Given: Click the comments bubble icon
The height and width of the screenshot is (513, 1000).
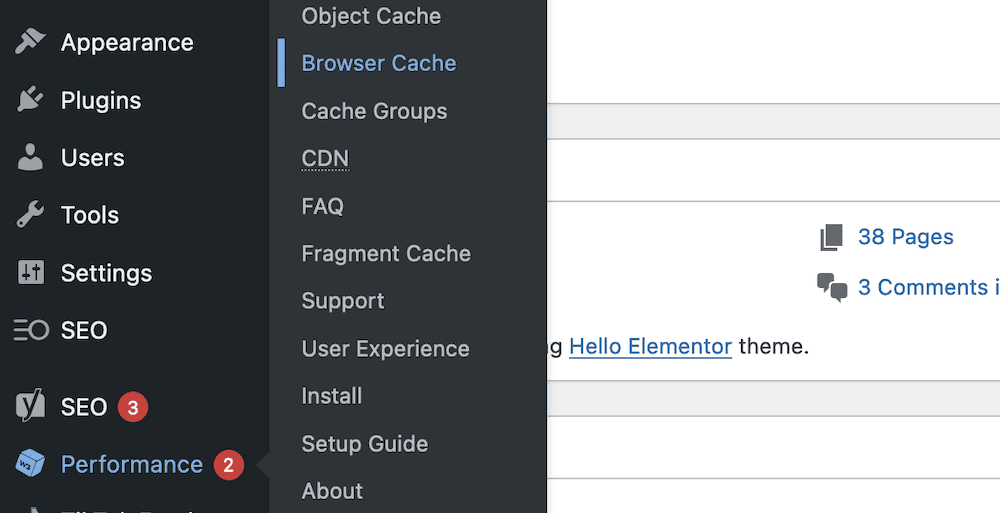Looking at the screenshot, I should tap(832, 288).
